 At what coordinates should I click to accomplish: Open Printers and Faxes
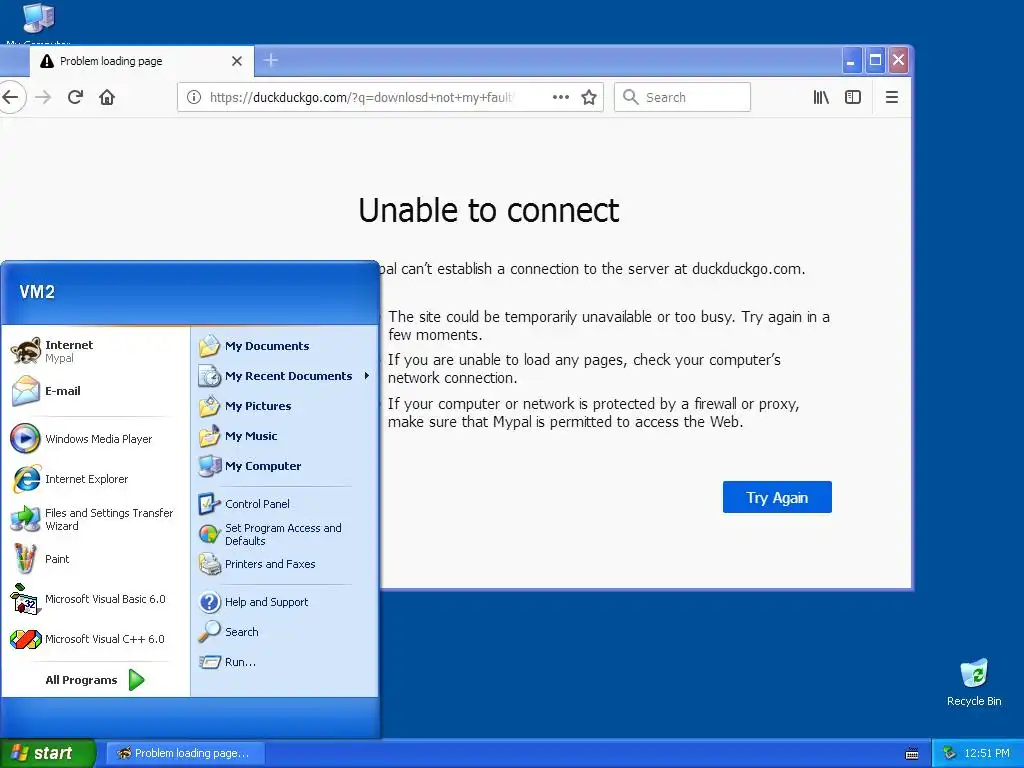(285, 564)
